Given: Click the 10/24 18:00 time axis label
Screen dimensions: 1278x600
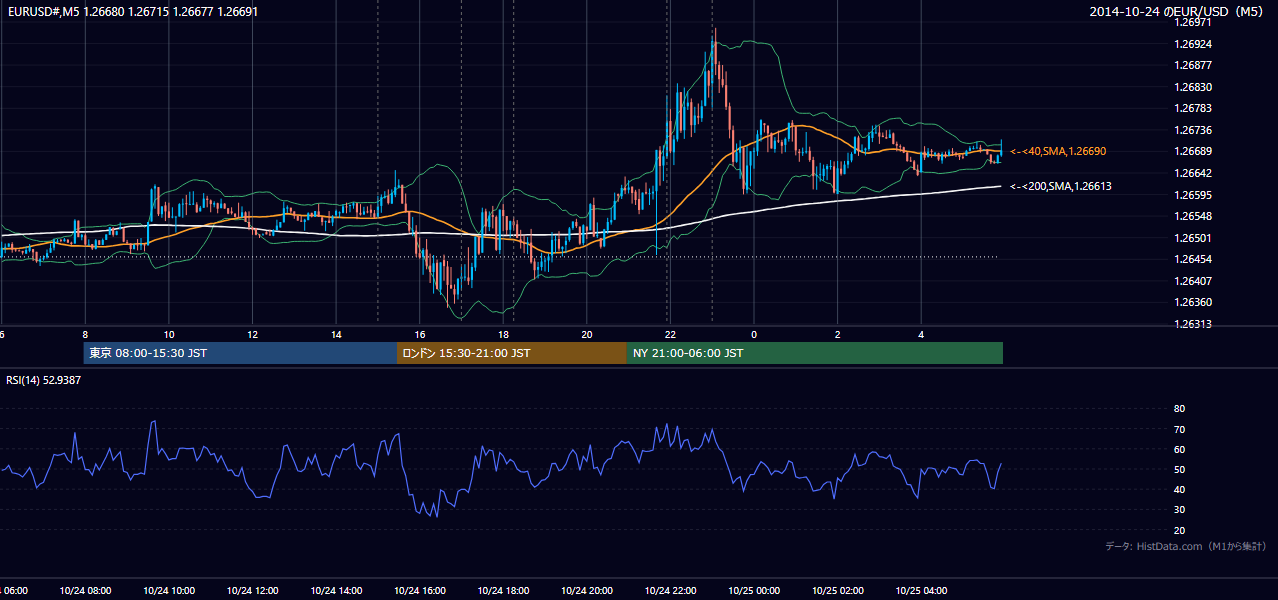Looking at the screenshot, I should 503,590.
